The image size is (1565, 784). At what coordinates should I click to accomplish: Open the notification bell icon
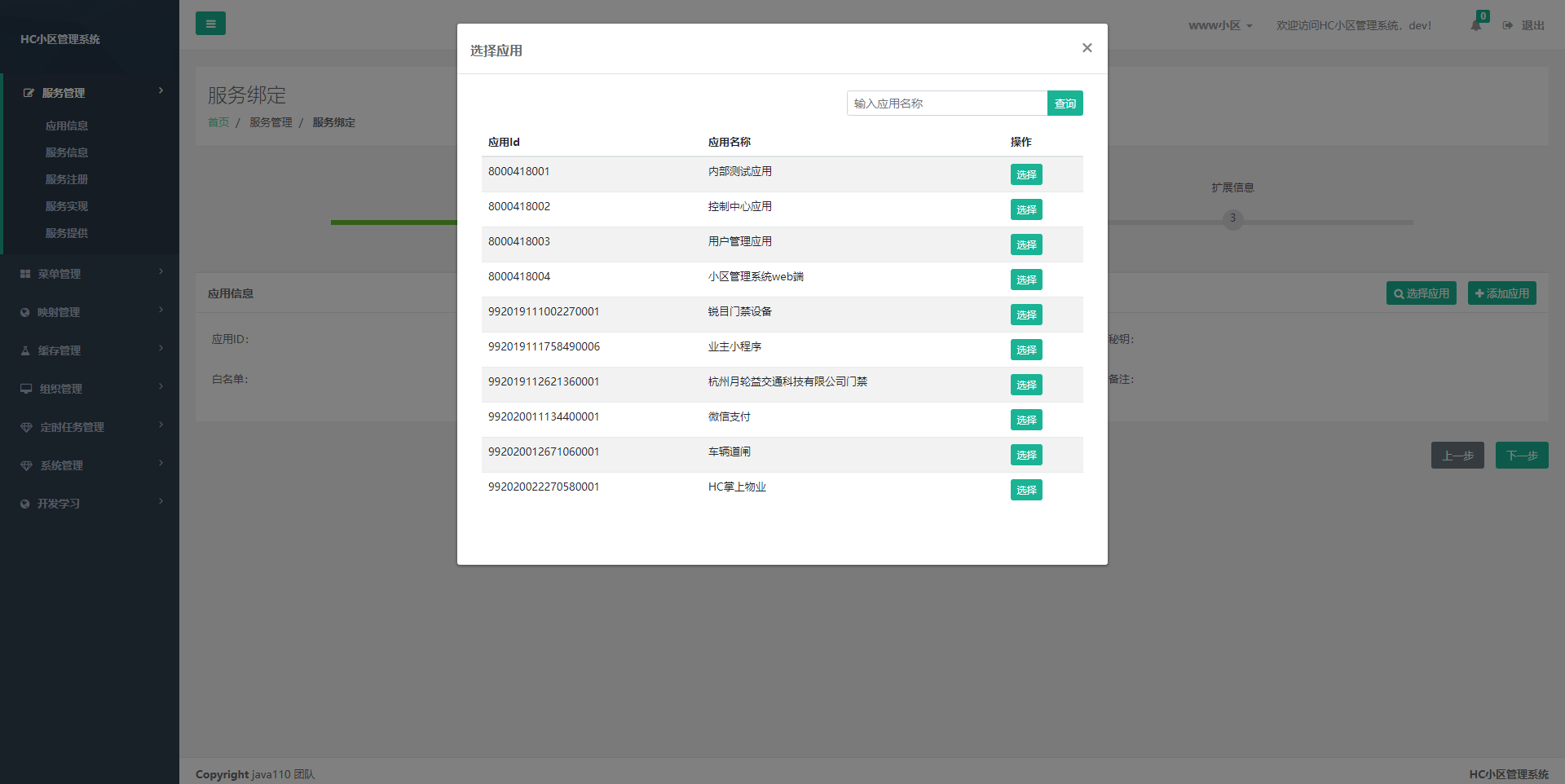[1475, 25]
